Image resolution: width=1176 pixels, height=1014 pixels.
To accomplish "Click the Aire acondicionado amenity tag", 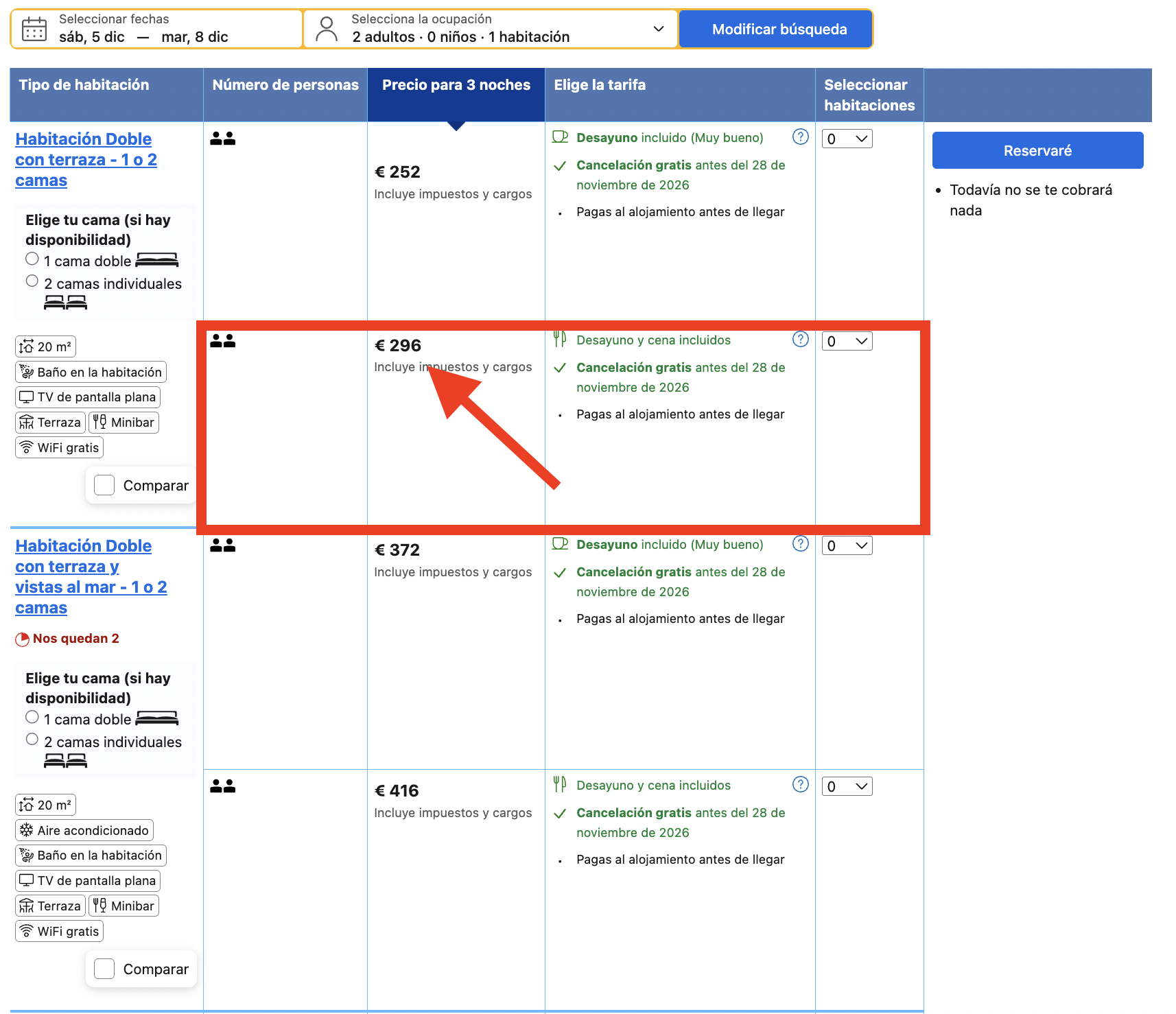I will pyautogui.click(x=84, y=831).
